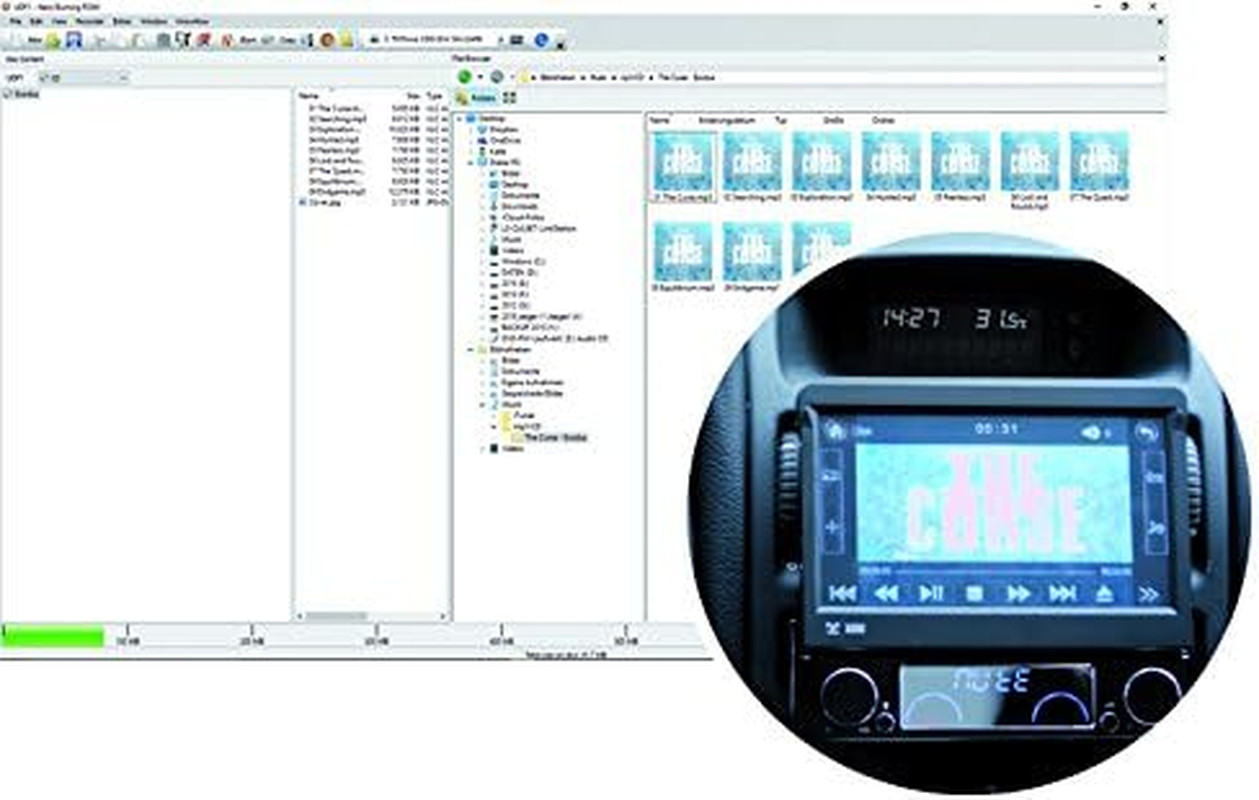Sort compilation list by Size column header
Image resolution: width=1259 pixels, height=800 pixels.
(x=413, y=97)
